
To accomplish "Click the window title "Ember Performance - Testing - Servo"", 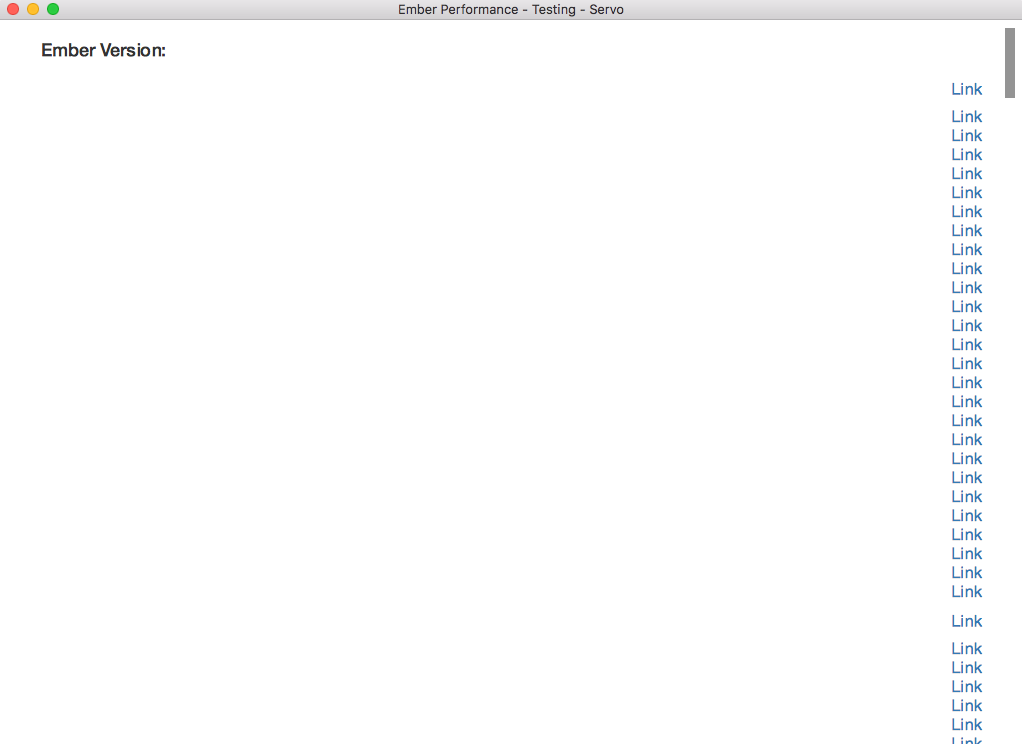I will tap(510, 10).
